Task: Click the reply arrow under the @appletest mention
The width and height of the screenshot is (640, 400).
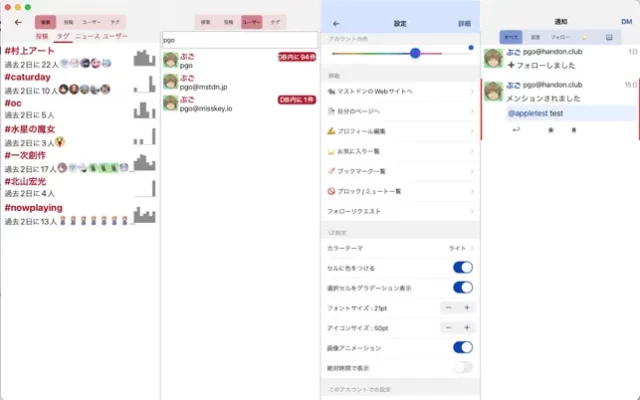Action: [x=517, y=130]
